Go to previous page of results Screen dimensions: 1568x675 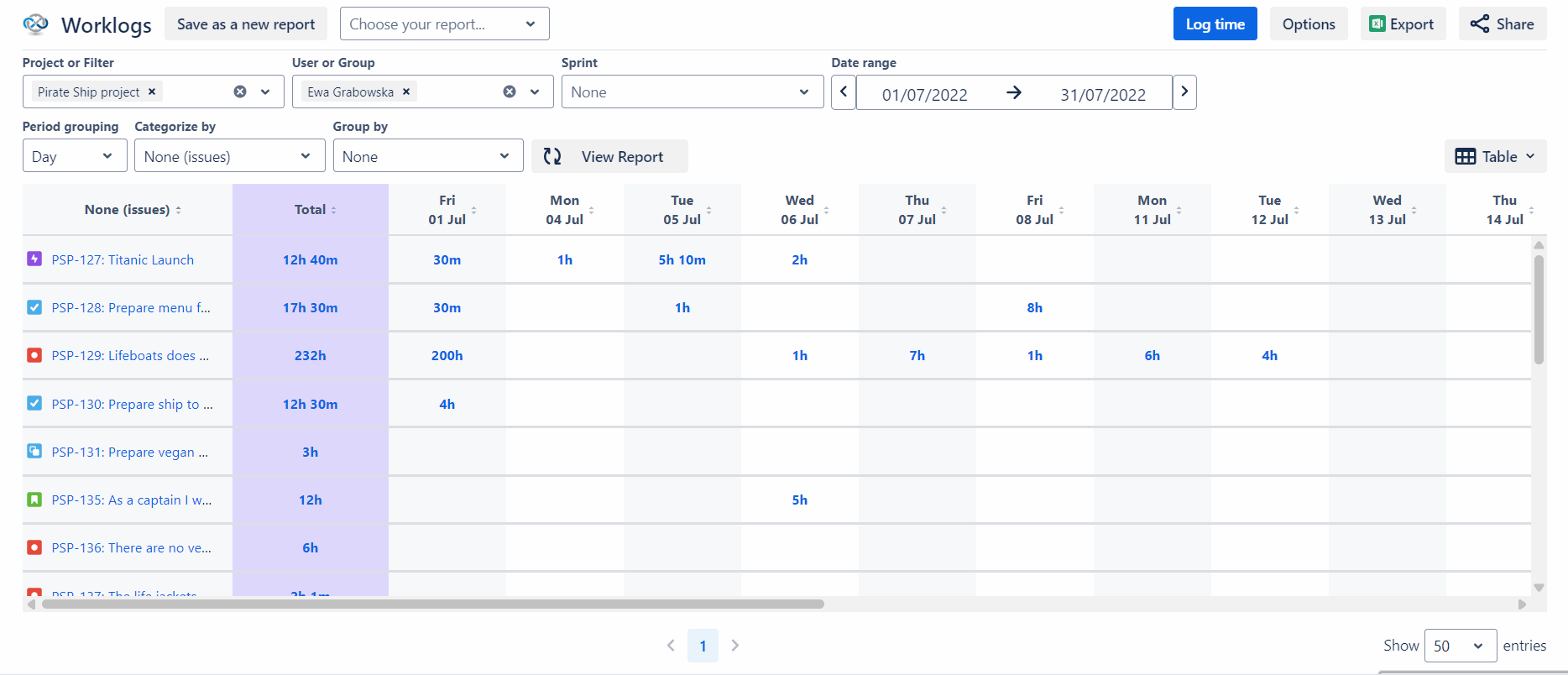[671, 646]
